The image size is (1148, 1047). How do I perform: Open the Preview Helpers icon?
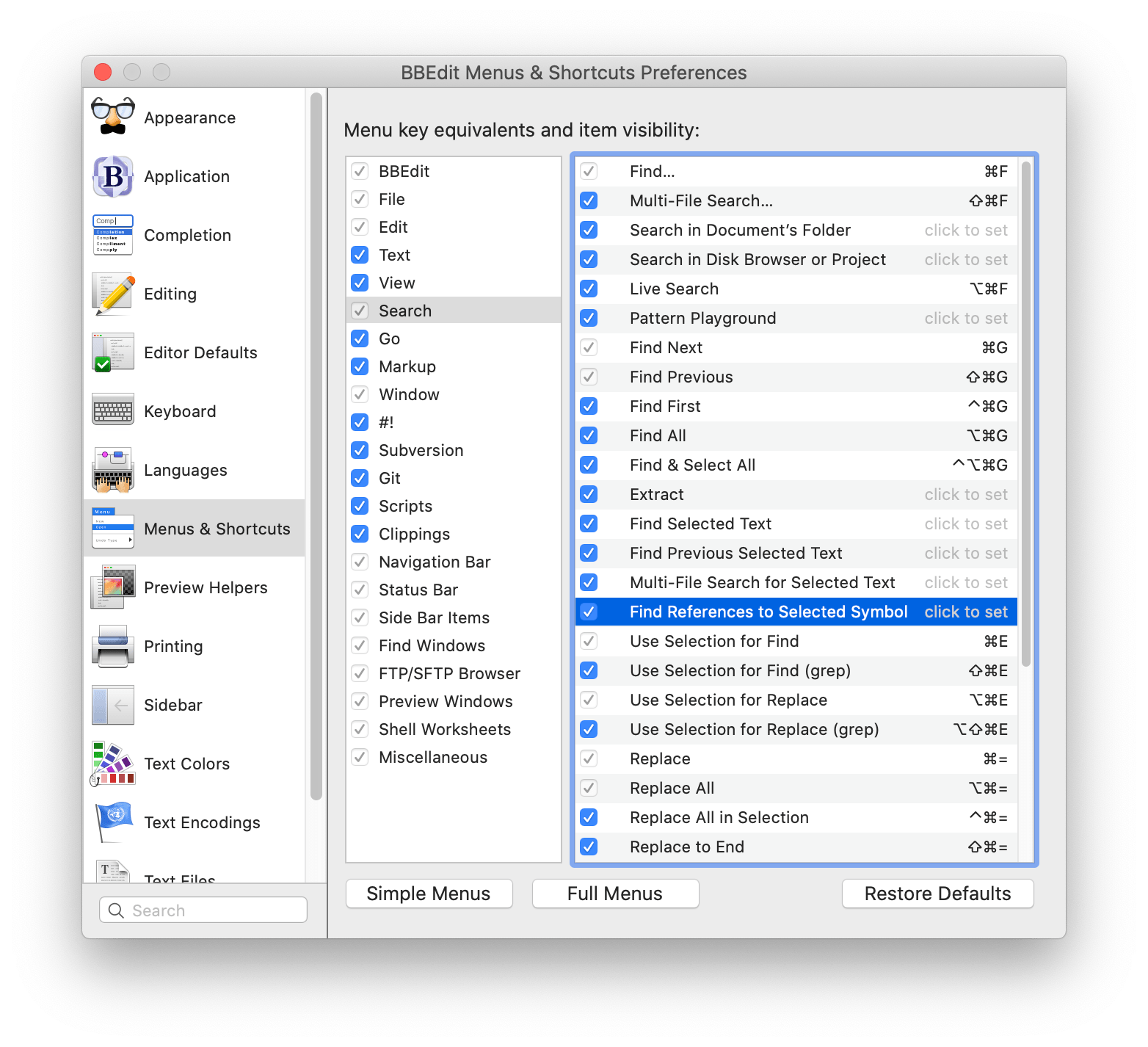point(113,587)
